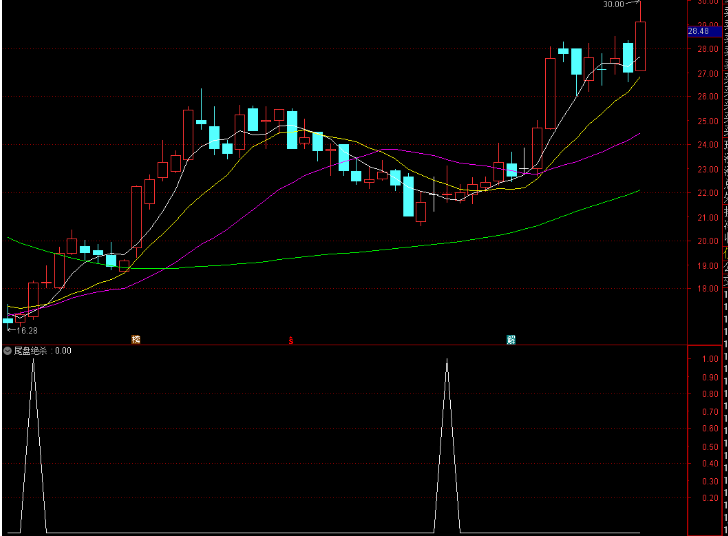The height and width of the screenshot is (536, 728).
Task: Click the 18.00 price axis label
Action: [x=708, y=288]
